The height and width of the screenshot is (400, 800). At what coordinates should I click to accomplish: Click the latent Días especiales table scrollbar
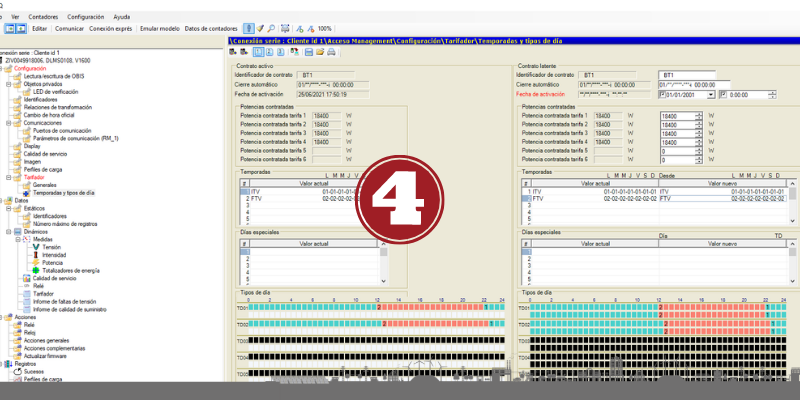coord(792,262)
